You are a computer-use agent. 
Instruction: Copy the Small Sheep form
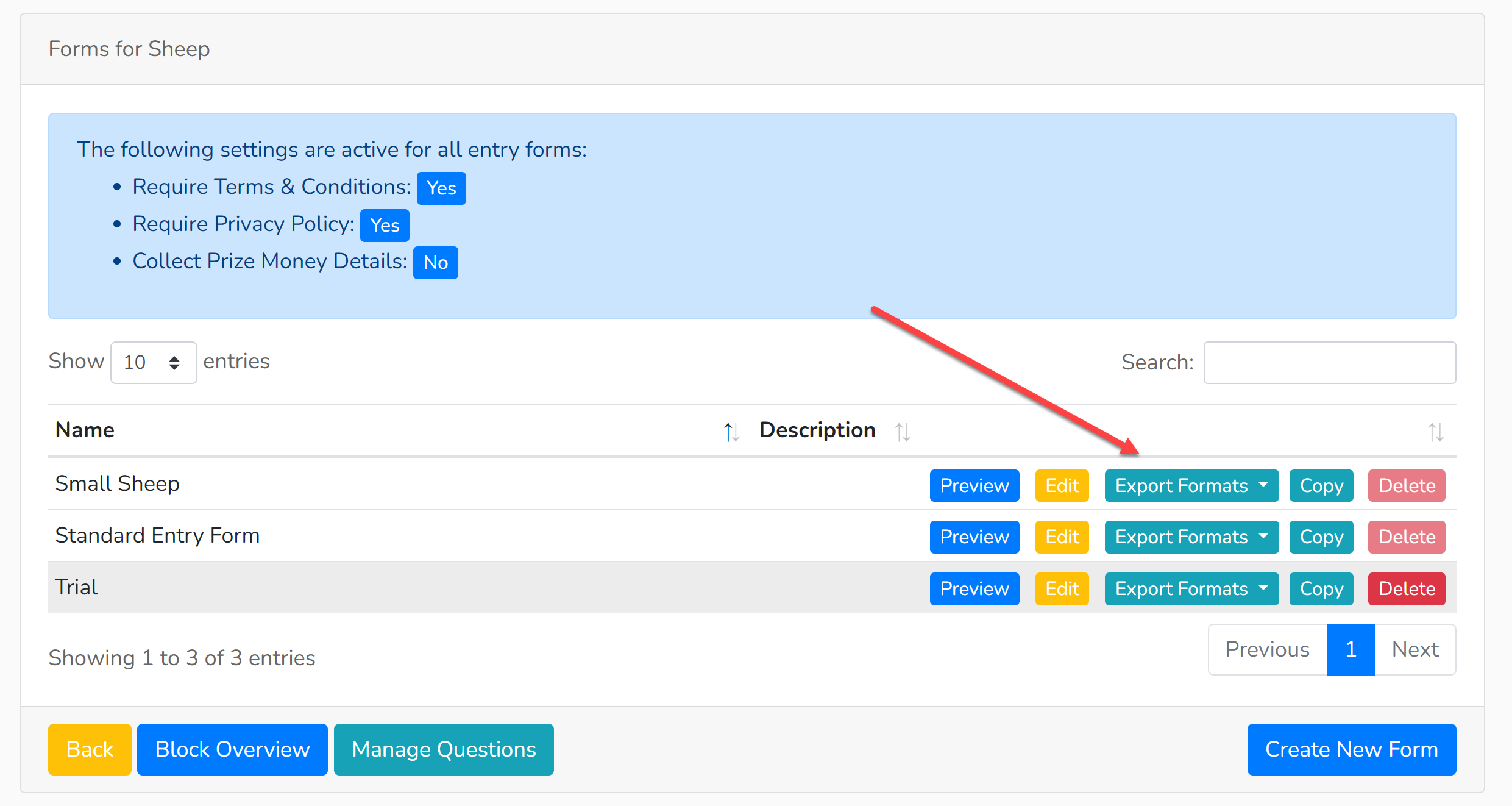1321,485
